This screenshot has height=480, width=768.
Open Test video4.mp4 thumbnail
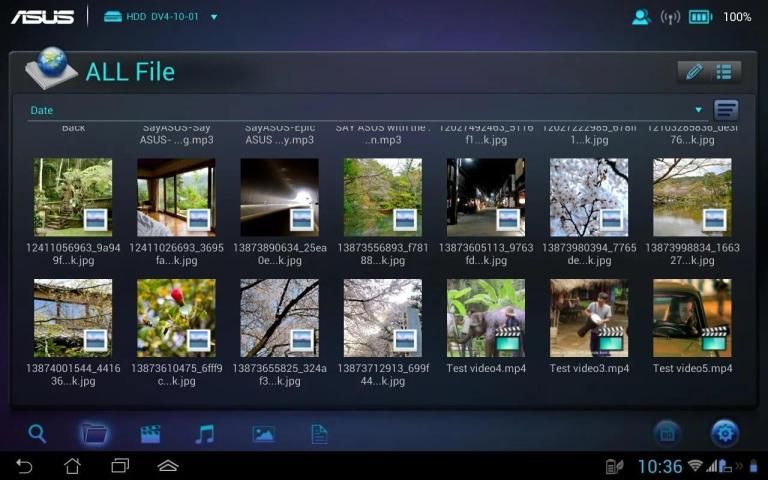point(486,318)
